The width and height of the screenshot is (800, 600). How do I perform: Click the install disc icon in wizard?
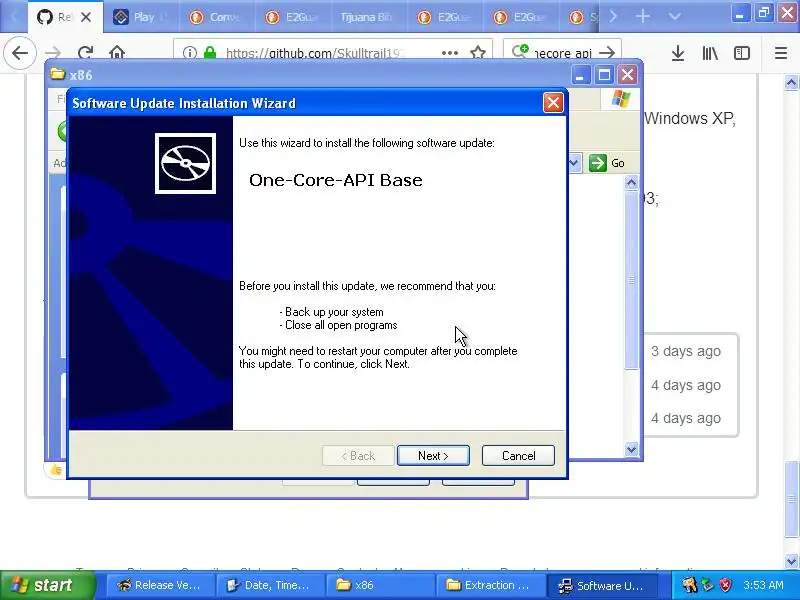[x=185, y=163]
